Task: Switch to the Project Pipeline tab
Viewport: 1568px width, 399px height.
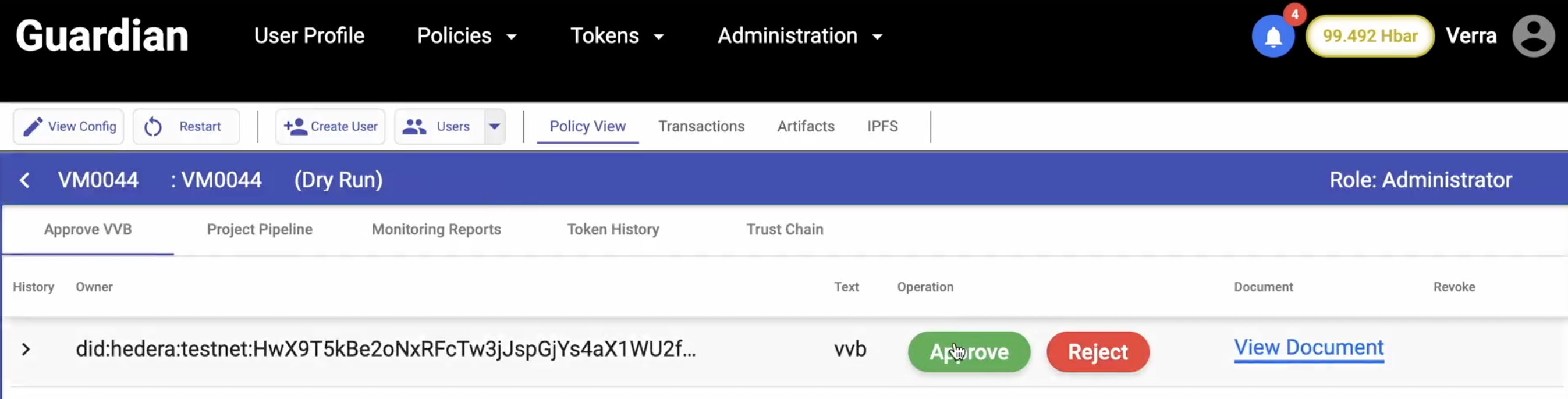Action: click(260, 229)
